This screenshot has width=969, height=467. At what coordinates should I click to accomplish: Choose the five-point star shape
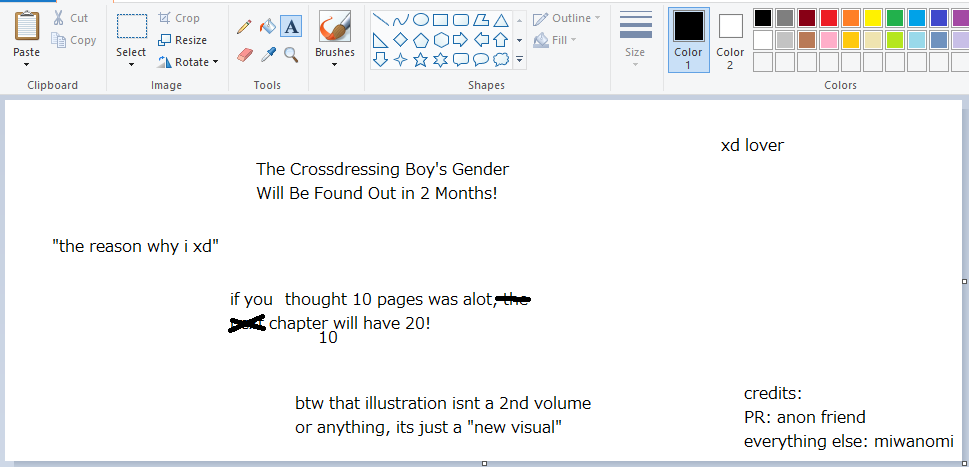(x=421, y=60)
